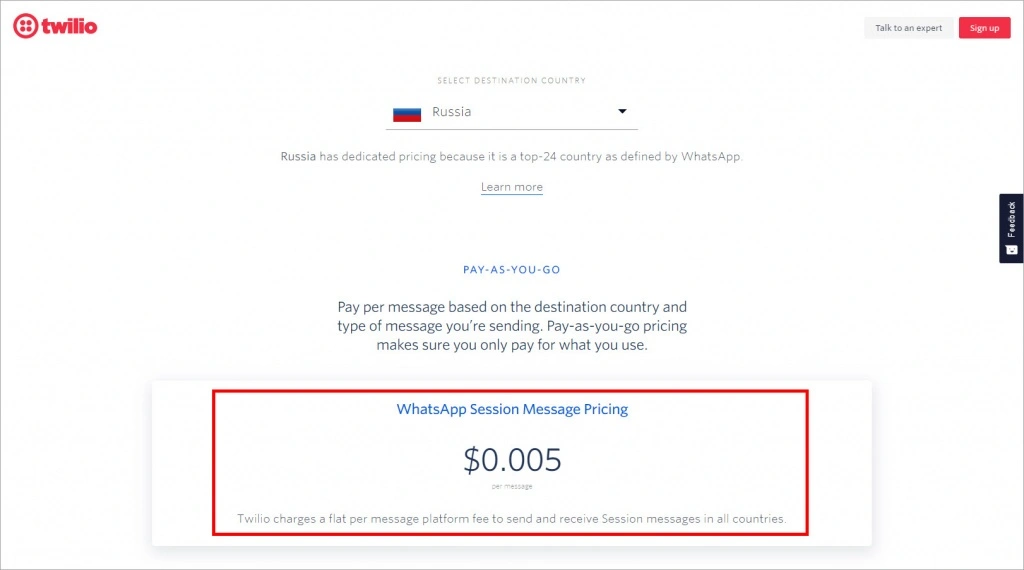The height and width of the screenshot is (570, 1024).
Task: Click the Select Destination Country label
Action: tap(511, 80)
